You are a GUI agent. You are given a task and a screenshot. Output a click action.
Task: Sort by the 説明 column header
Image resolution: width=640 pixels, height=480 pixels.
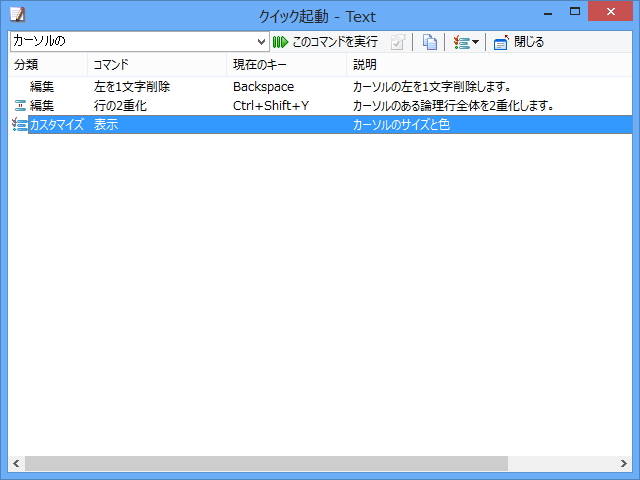point(489,64)
